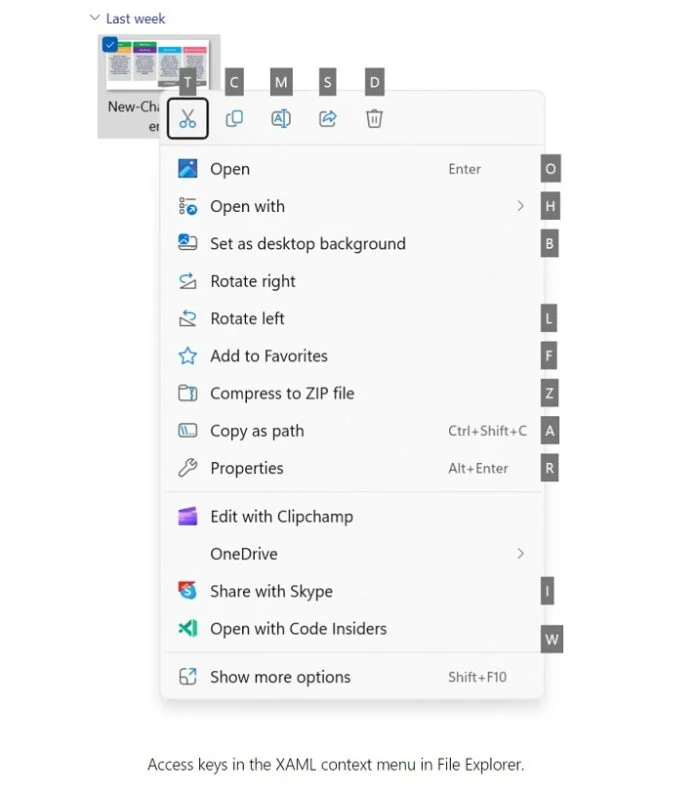Click the Copy icon in the menu toolbar
The image size is (696, 792).
[234, 119]
